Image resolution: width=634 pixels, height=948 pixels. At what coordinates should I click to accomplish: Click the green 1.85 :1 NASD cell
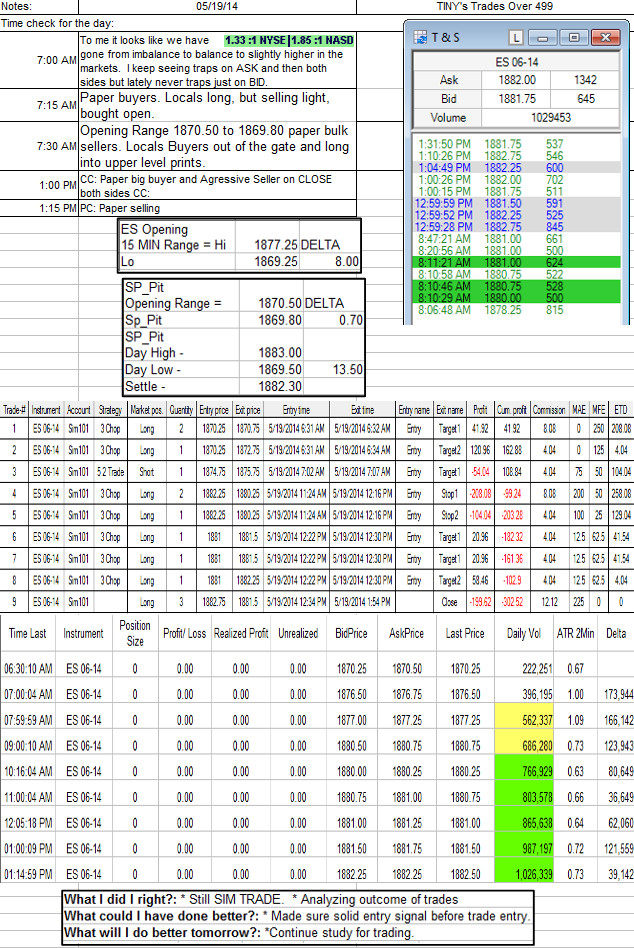[x=322, y=40]
